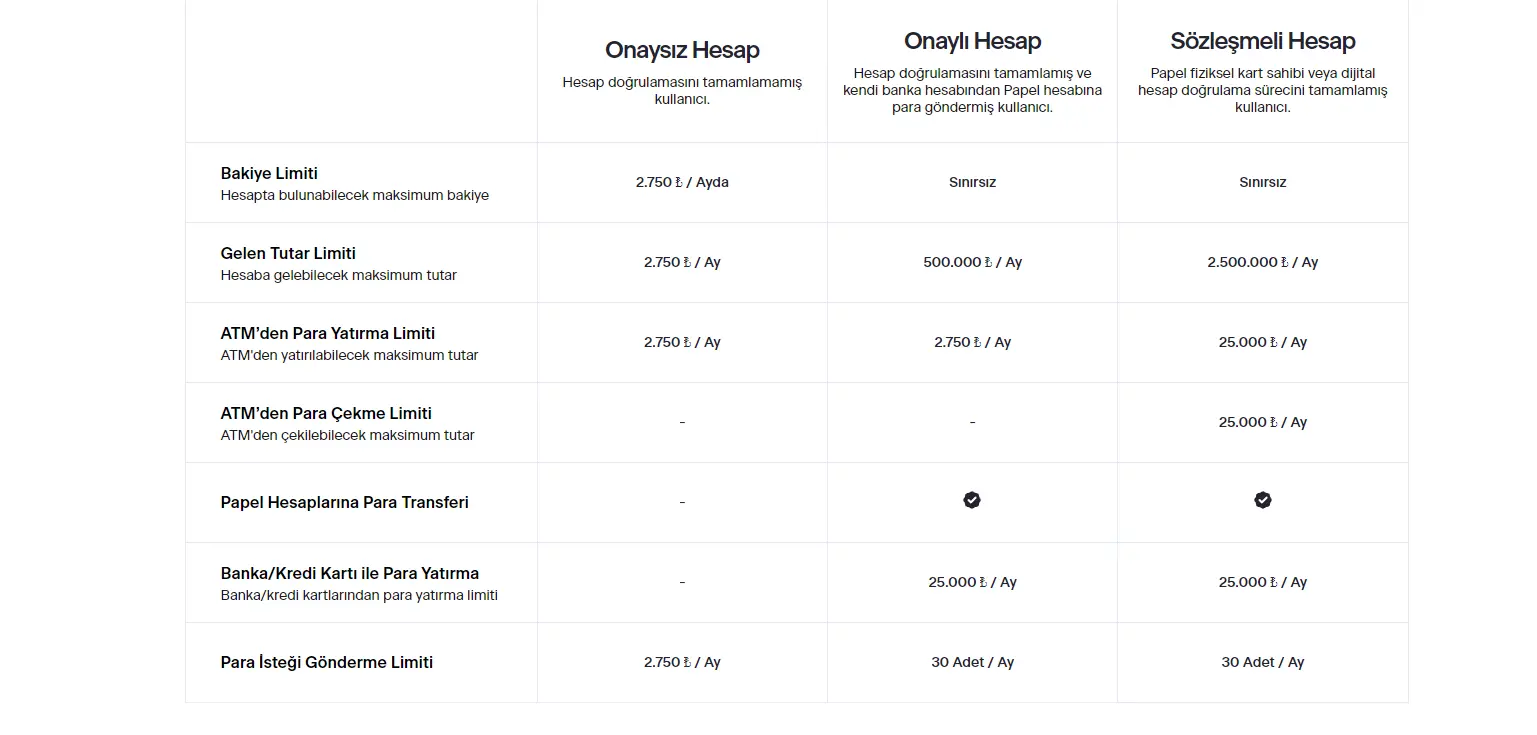Click the Onaylı Hesap Papel transfer checkmark
The height and width of the screenshot is (735, 1537).
(x=972, y=500)
